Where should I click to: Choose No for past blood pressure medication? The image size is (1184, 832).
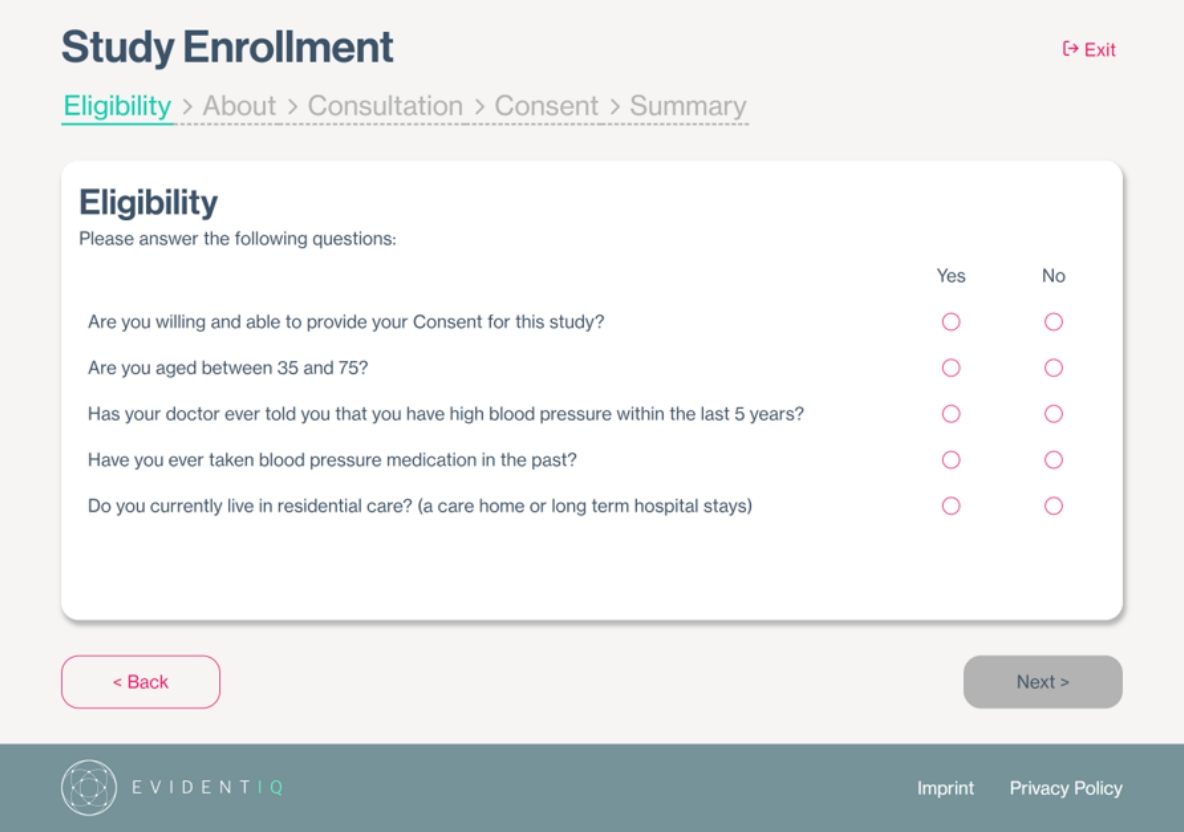1052,459
